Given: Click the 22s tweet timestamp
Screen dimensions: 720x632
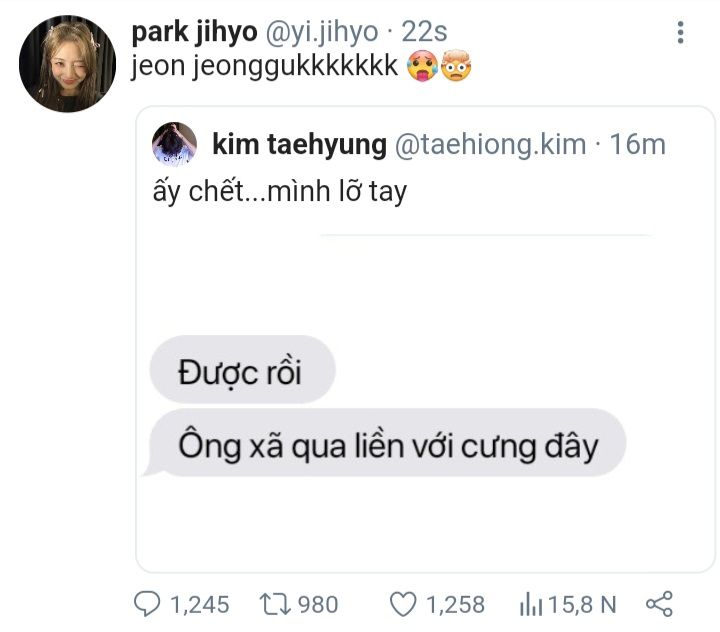Looking at the screenshot, I should pyautogui.click(x=424, y=32).
